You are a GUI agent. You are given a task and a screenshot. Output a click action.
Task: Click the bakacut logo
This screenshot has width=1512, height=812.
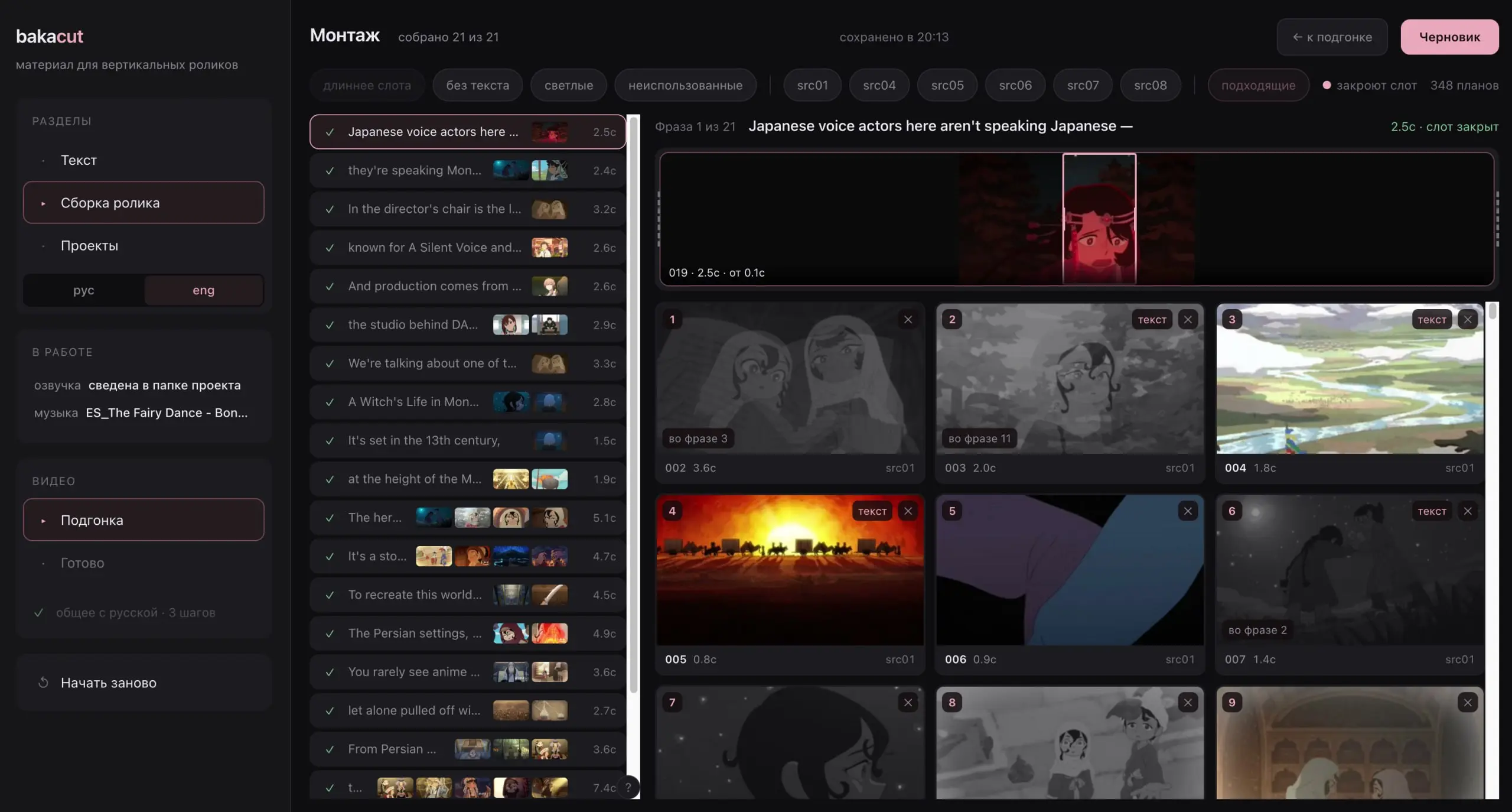point(50,36)
